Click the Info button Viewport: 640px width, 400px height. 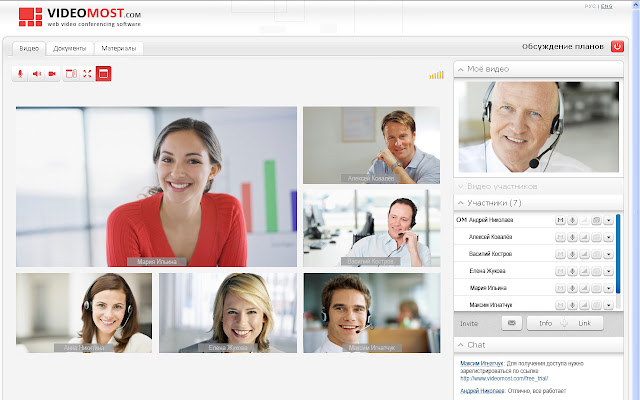click(x=545, y=323)
